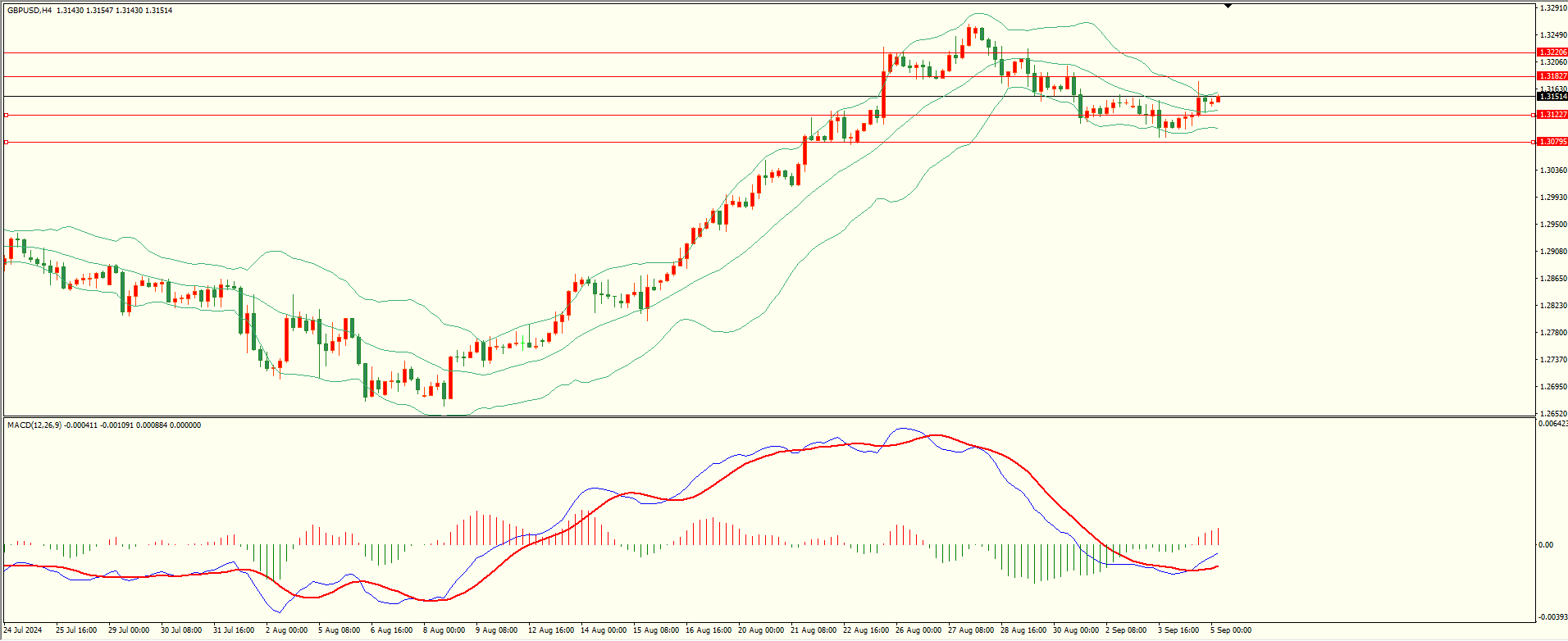This screenshot has height=641, width=1568.
Task: Click the 1.32910 price axis label
Action: point(1553,8)
